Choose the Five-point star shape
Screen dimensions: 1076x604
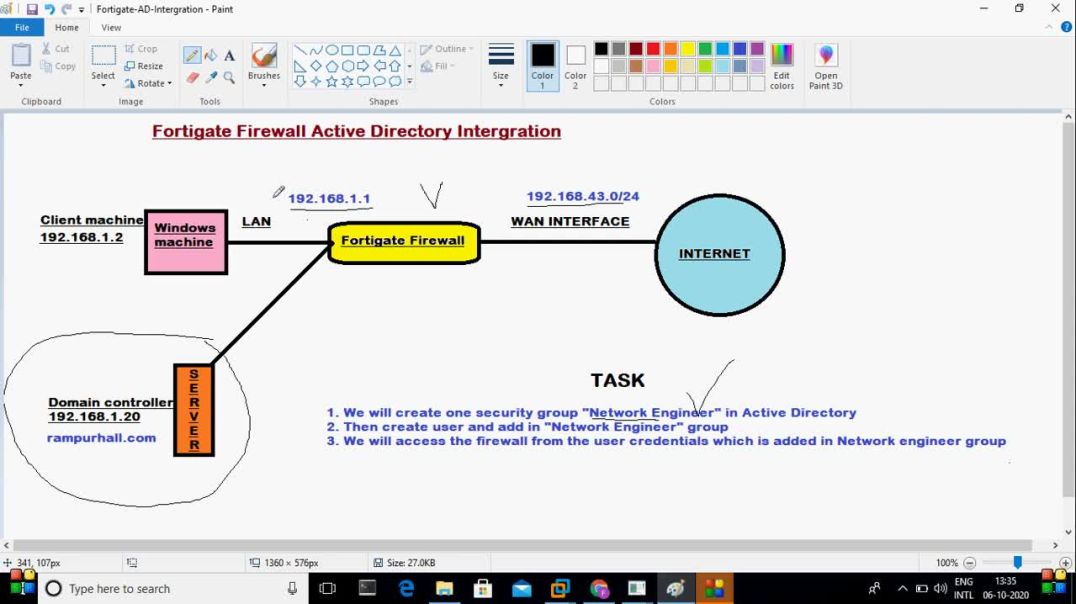click(x=331, y=82)
